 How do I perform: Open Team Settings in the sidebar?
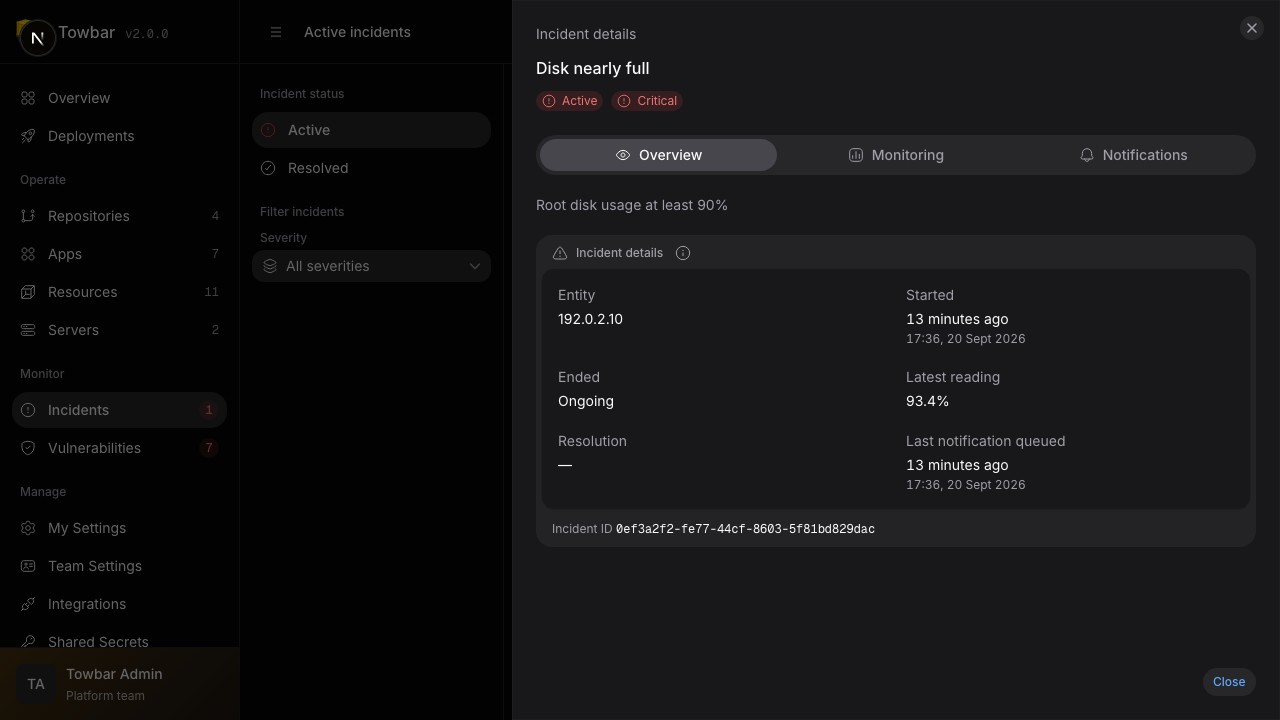coord(119,566)
